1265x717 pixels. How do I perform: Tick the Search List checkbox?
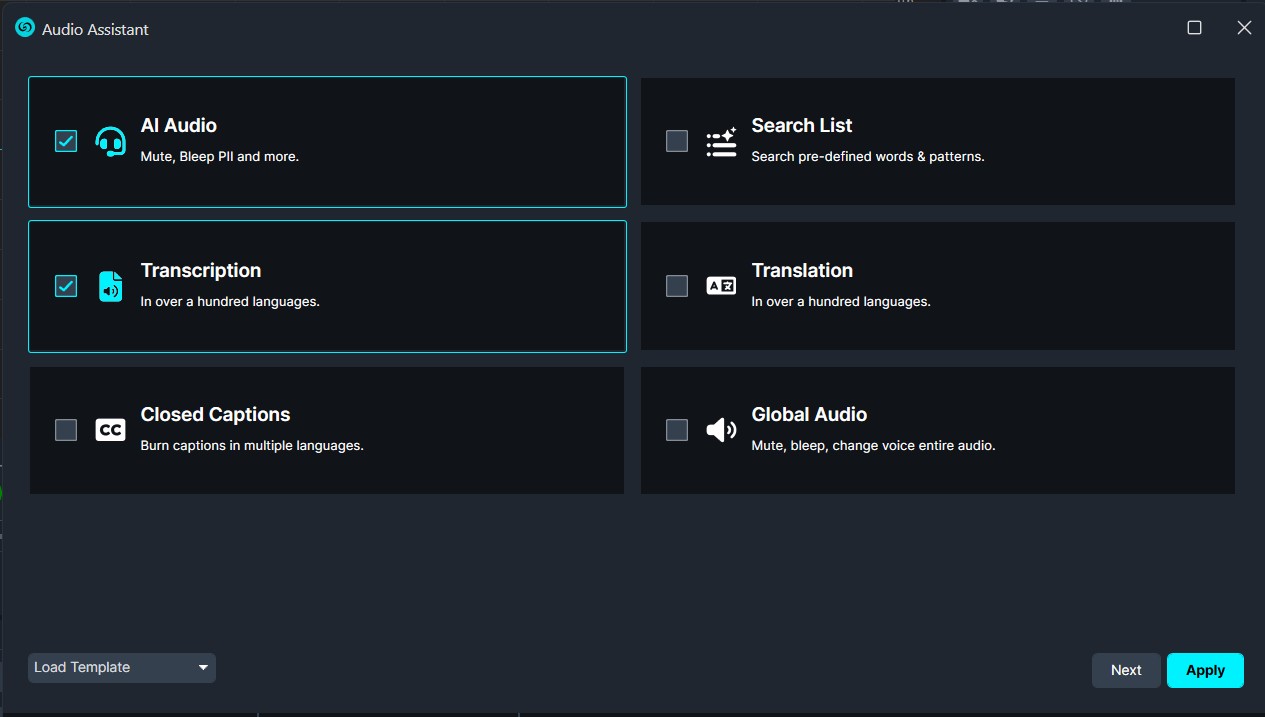click(677, 141)
